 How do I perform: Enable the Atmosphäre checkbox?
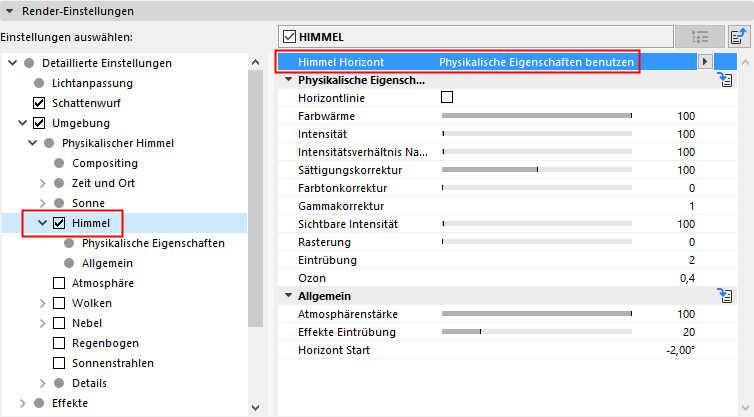(59, 283)
